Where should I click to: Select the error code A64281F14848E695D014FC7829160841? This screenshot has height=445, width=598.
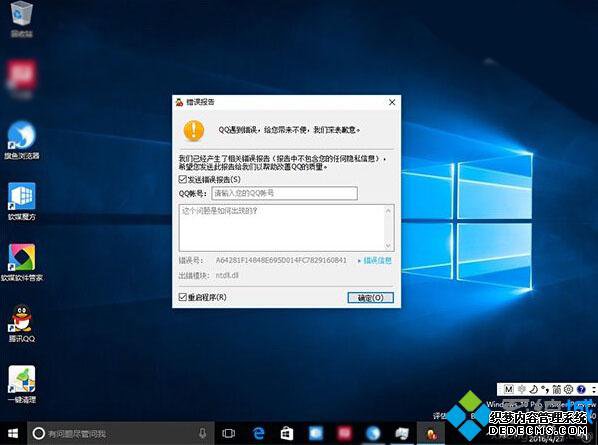(x=281, y=260)
